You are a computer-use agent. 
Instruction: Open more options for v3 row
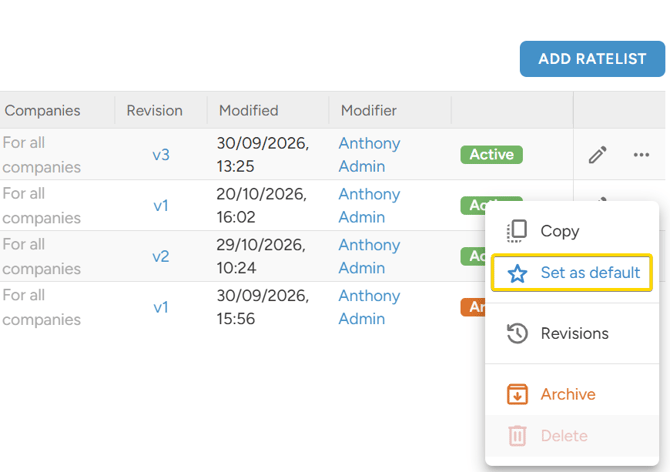point(641,155)
